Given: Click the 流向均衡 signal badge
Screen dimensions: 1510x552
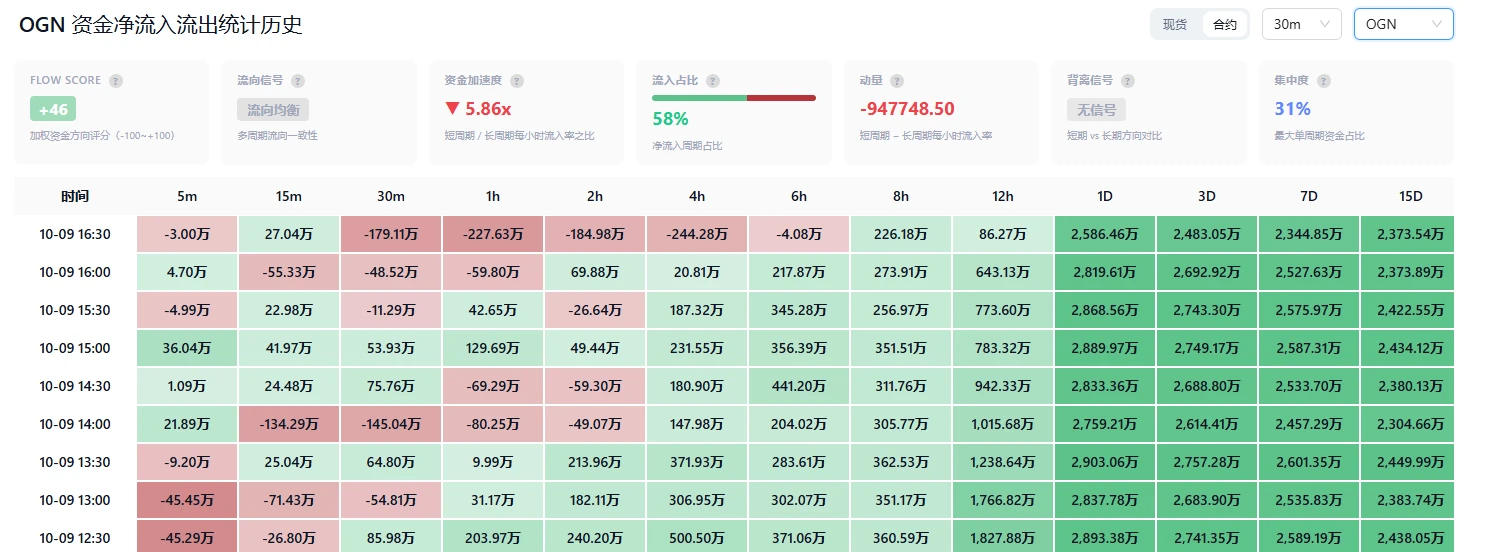Looking at the screenshot, I should click(273, 109).
